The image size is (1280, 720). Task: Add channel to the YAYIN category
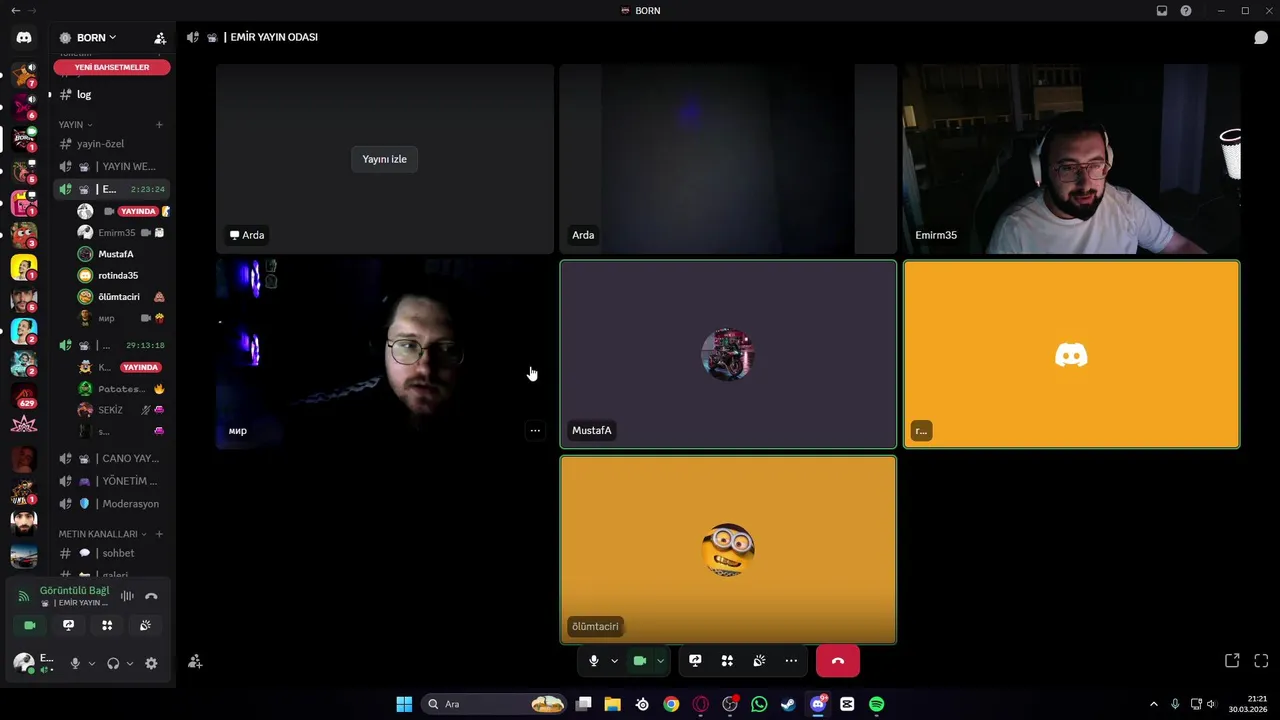(x=159, y=125)
